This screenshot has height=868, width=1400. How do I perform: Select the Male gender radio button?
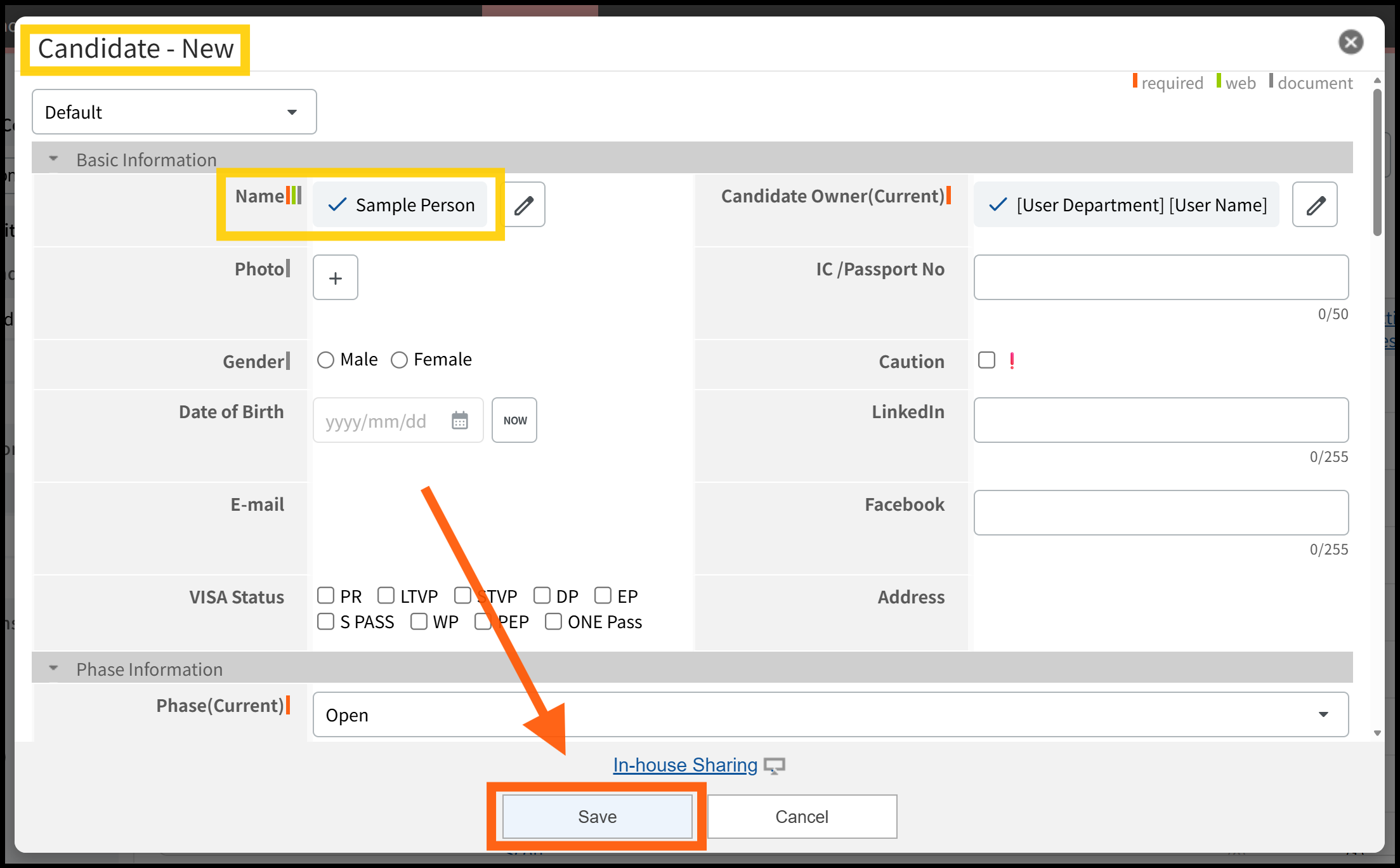click(x=326, y=360)
